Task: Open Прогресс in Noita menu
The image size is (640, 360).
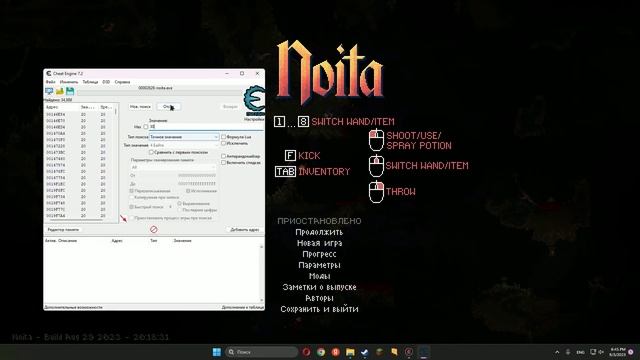Action: point(319,254)
